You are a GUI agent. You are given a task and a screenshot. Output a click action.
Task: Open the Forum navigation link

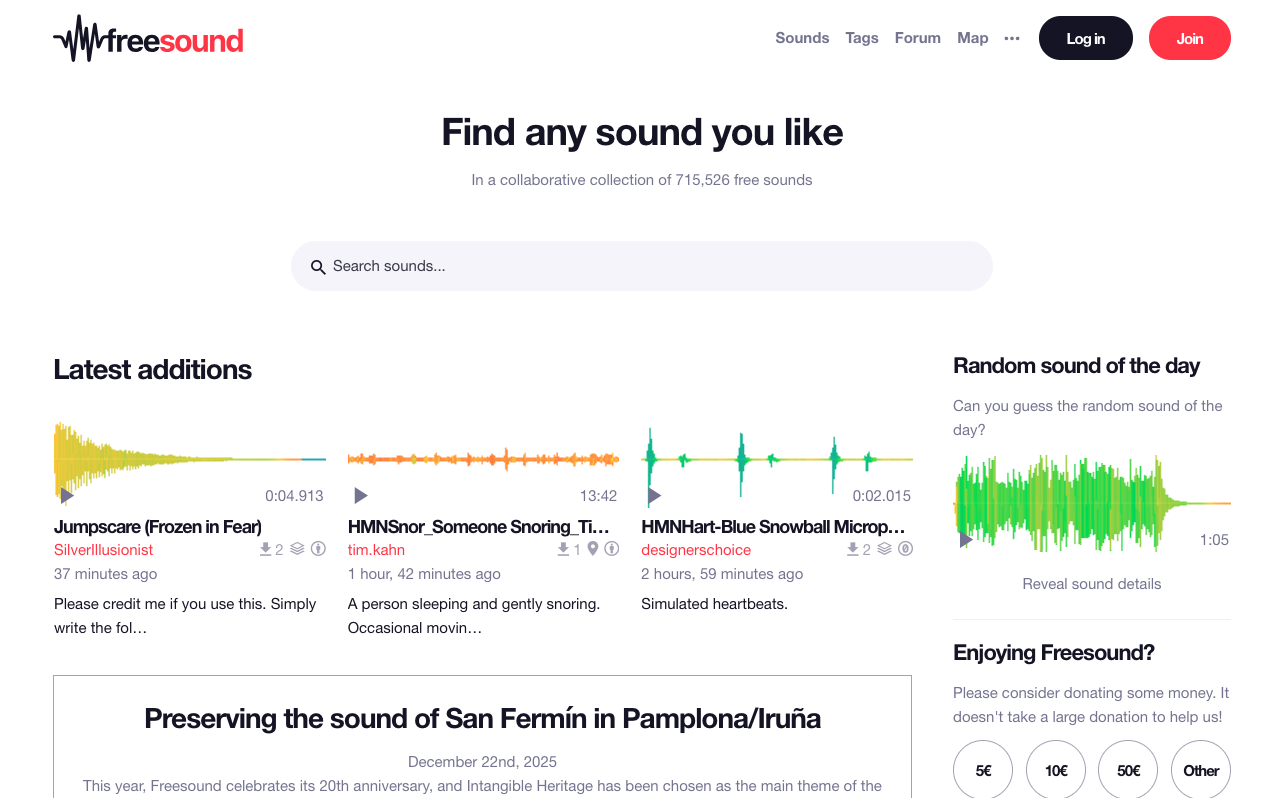917,38
